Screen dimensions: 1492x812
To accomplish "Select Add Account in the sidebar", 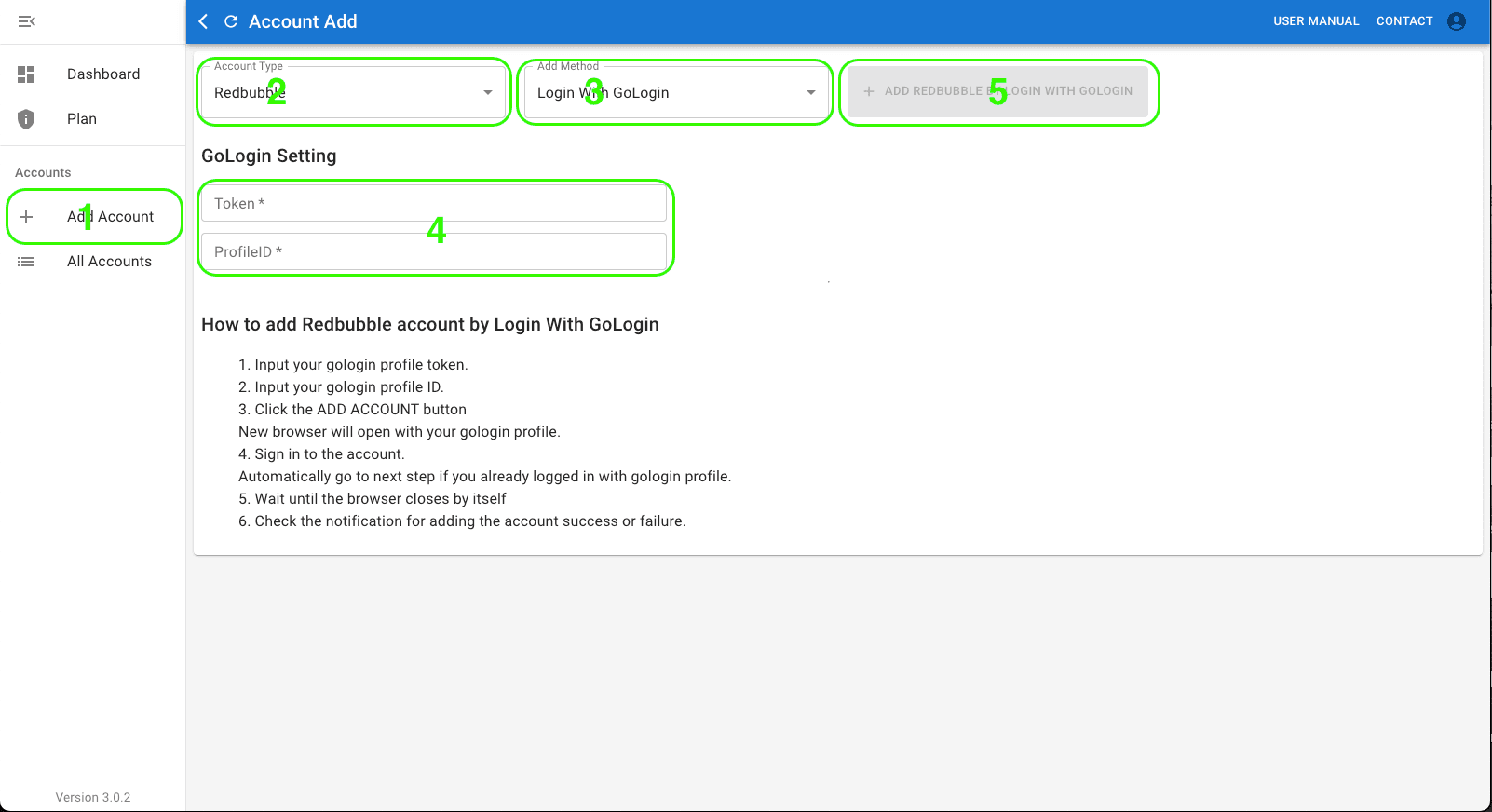I will click(x=93, y=217).
